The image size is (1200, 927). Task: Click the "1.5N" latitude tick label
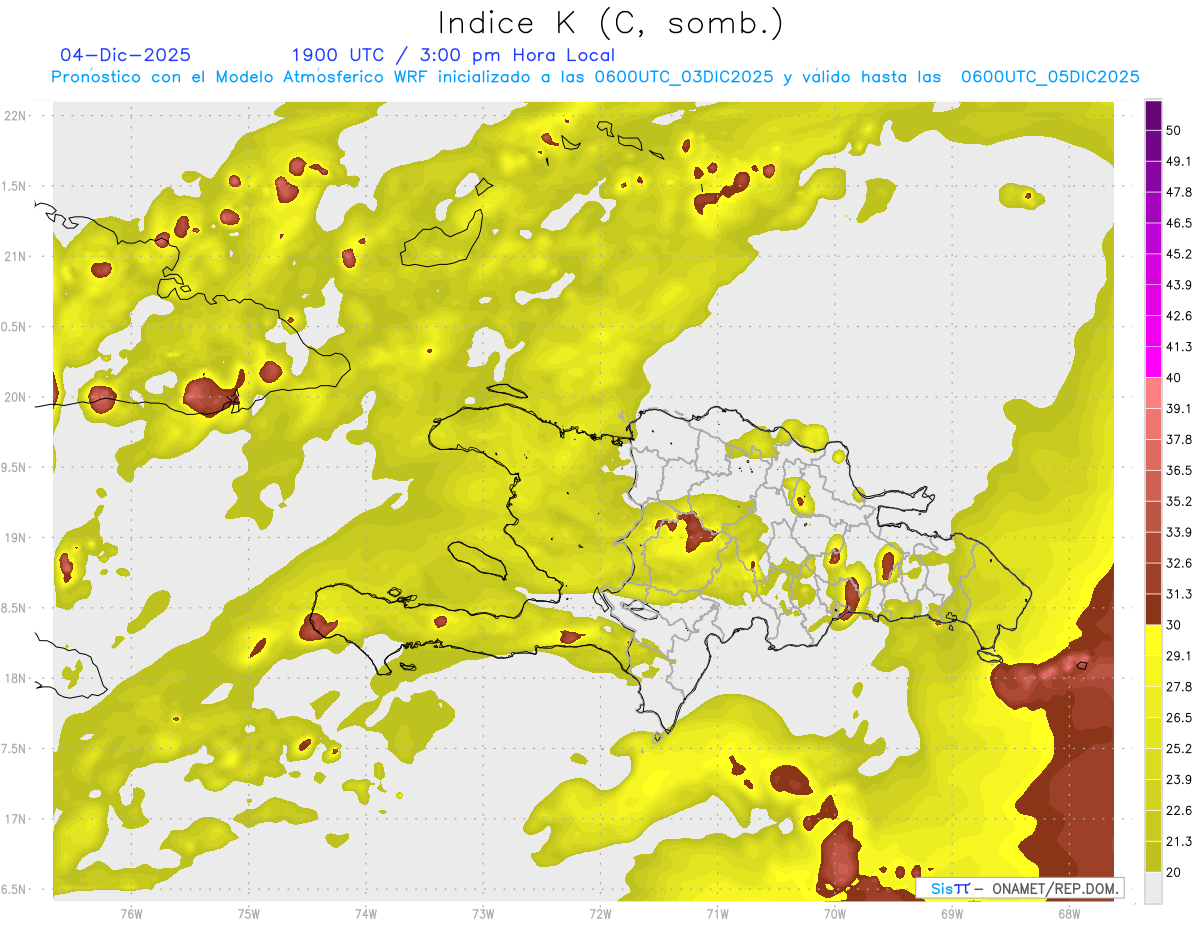[x=15, y=186]
